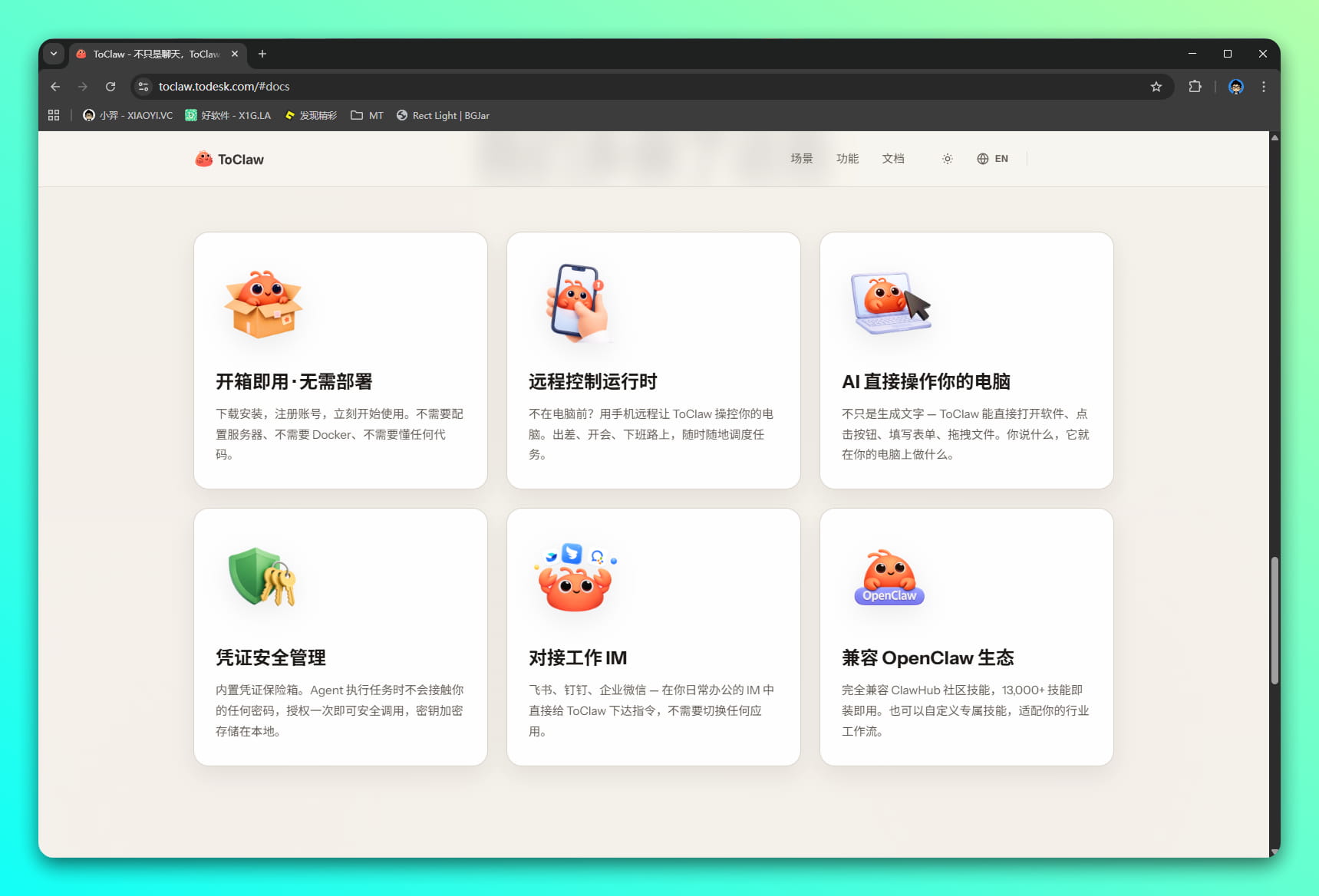Image resolution: width=1319 pixels, height=896 pixels.
Task: Click the page vertical scrollbar thumb
Action: point(1274,620)
